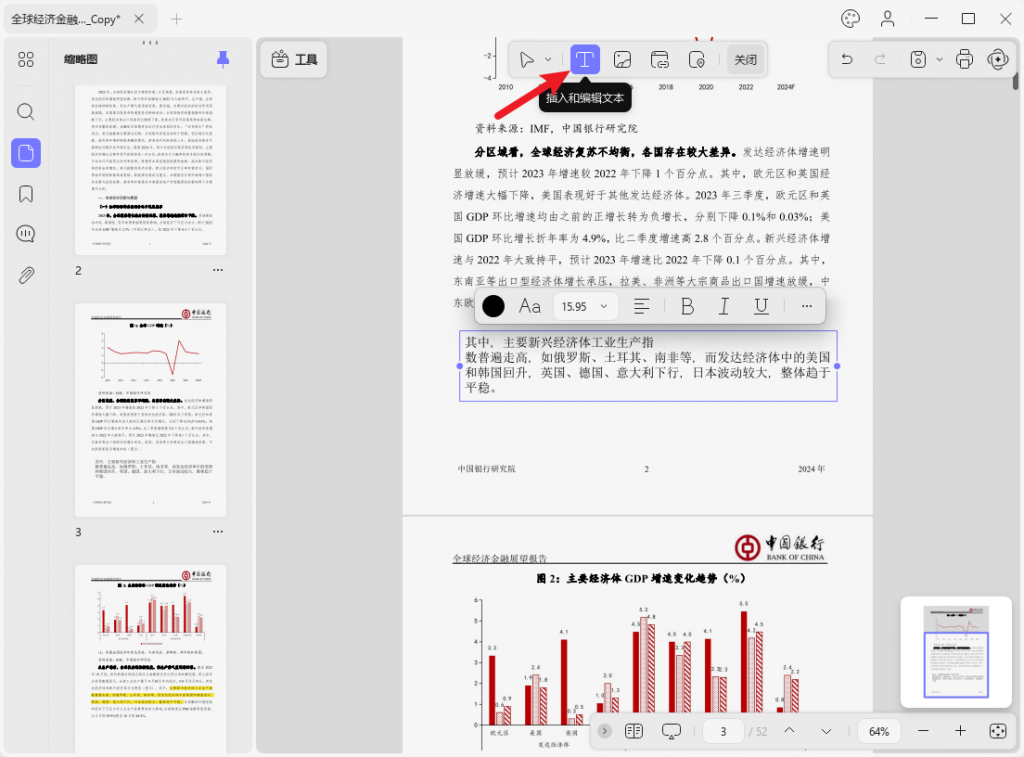Select the insert and edit text tool
Viewport: 1024px width, 757px height.
(x=585, y=60)
